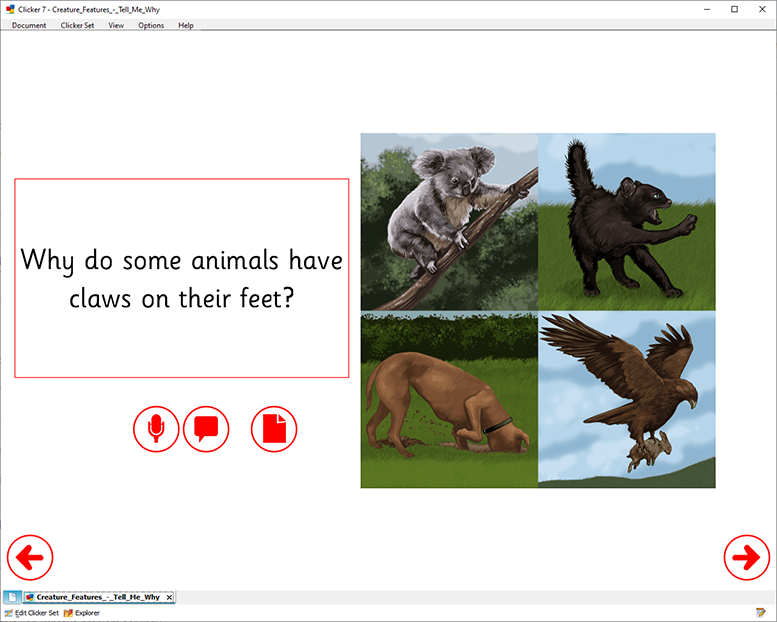Click the claws question text box

[181, 278]
